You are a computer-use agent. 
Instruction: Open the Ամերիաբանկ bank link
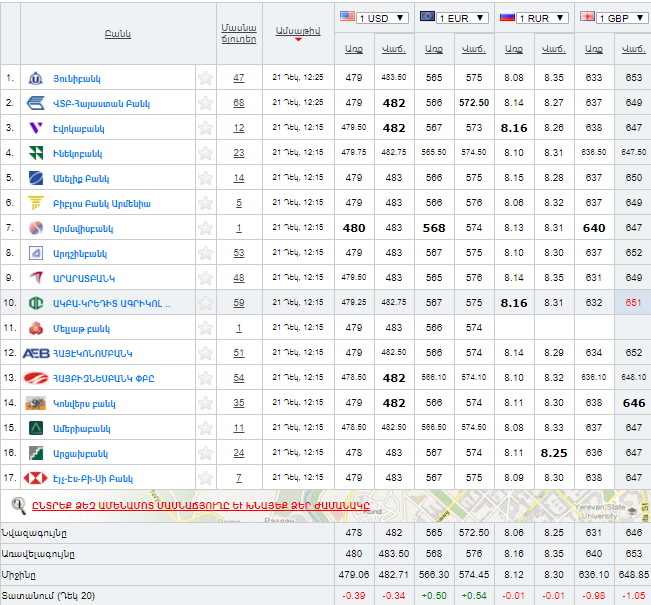pos(82,429)
